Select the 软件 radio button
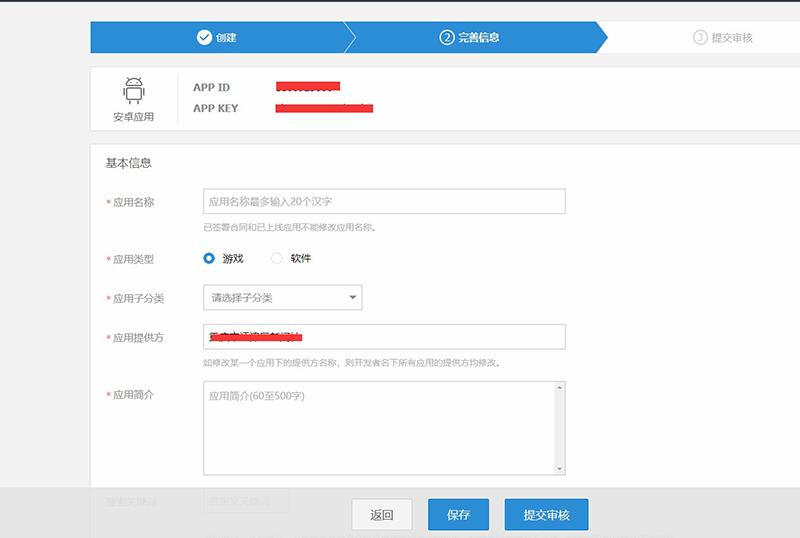 pyautogui.click(x=277, y=258)
